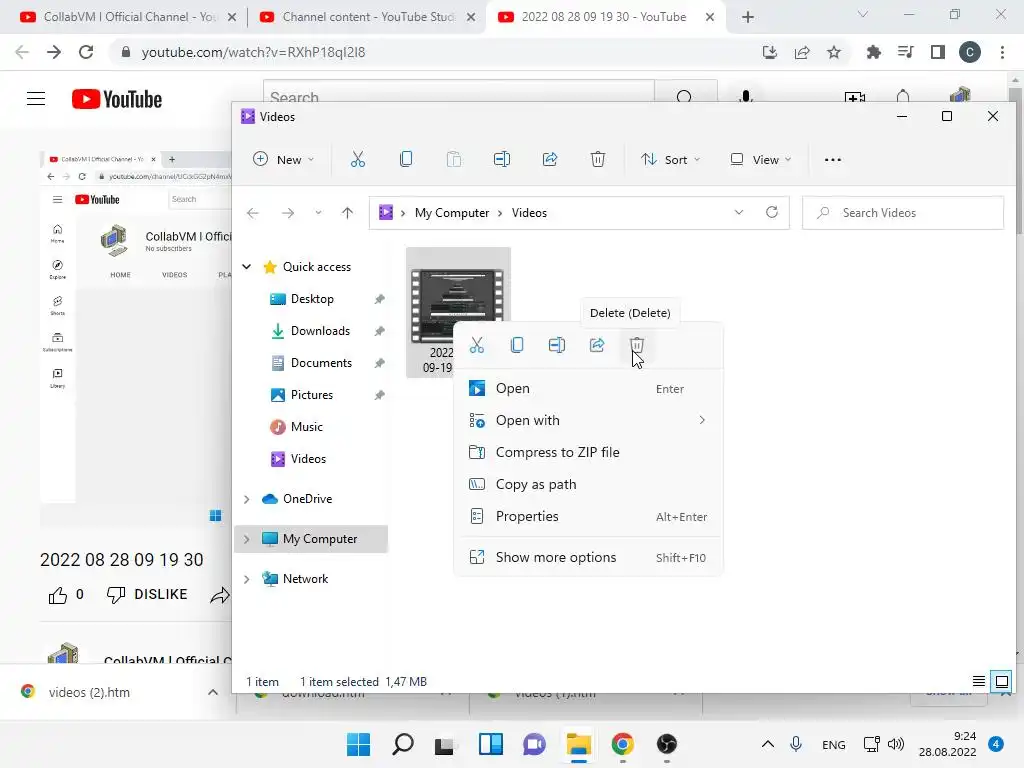This screenshot has height=768, width=1024.
Task: Switch to CollabVM Official Channel tab
Action: 128,17
